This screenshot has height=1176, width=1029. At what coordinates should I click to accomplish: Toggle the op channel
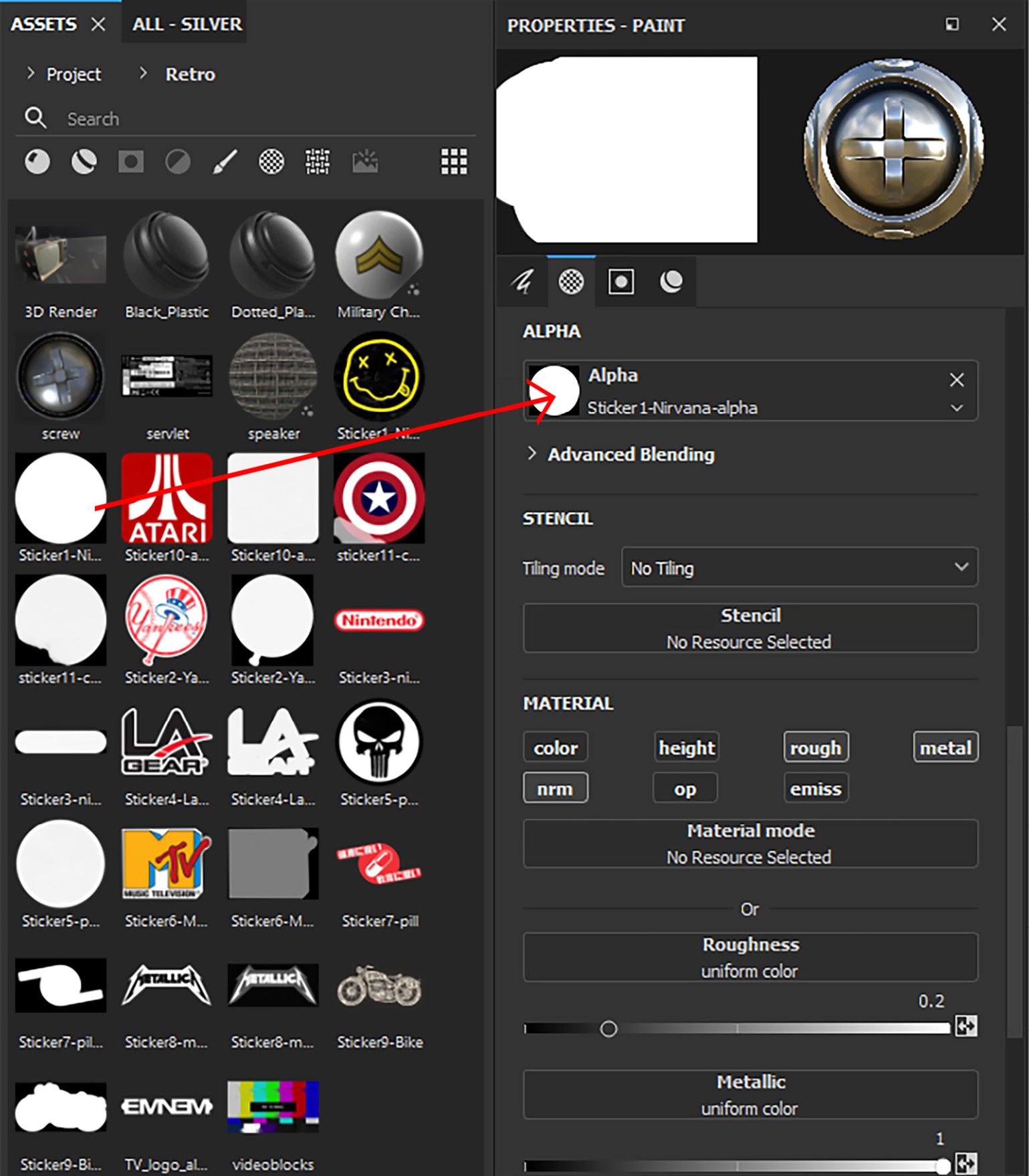point(685,788)
